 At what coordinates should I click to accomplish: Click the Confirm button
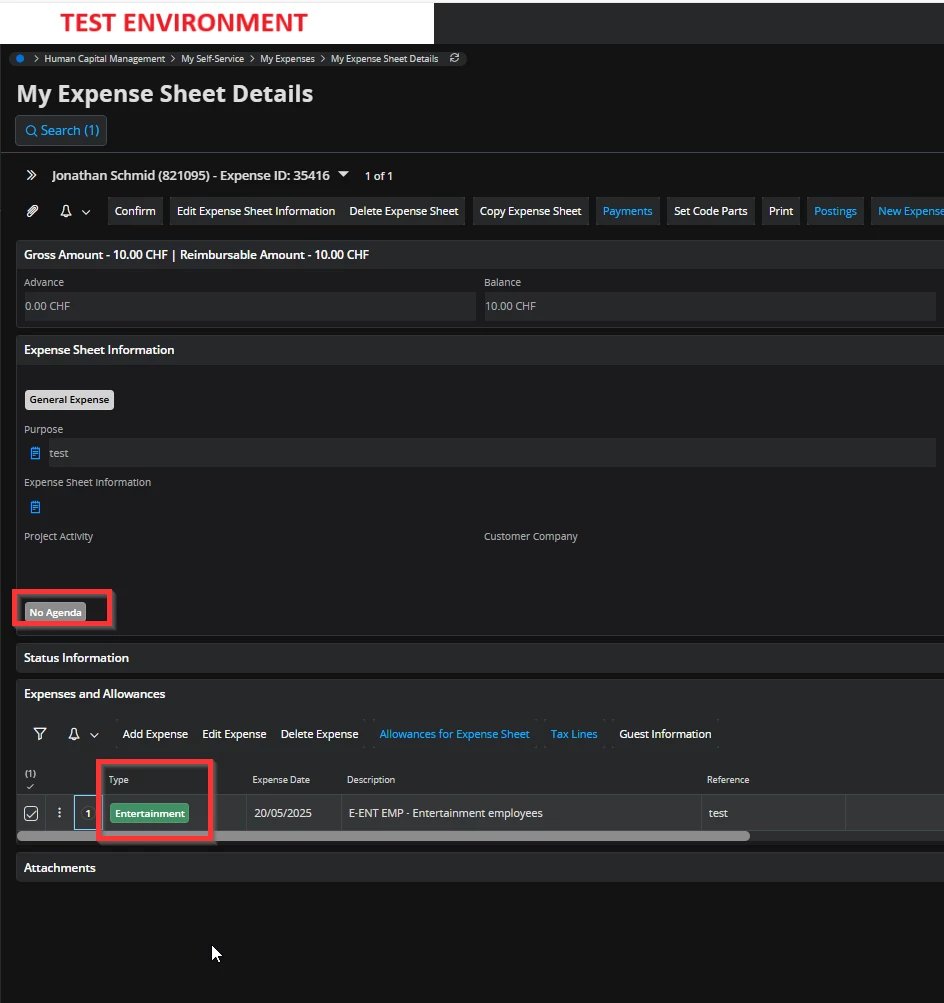(x=135, y=211)
